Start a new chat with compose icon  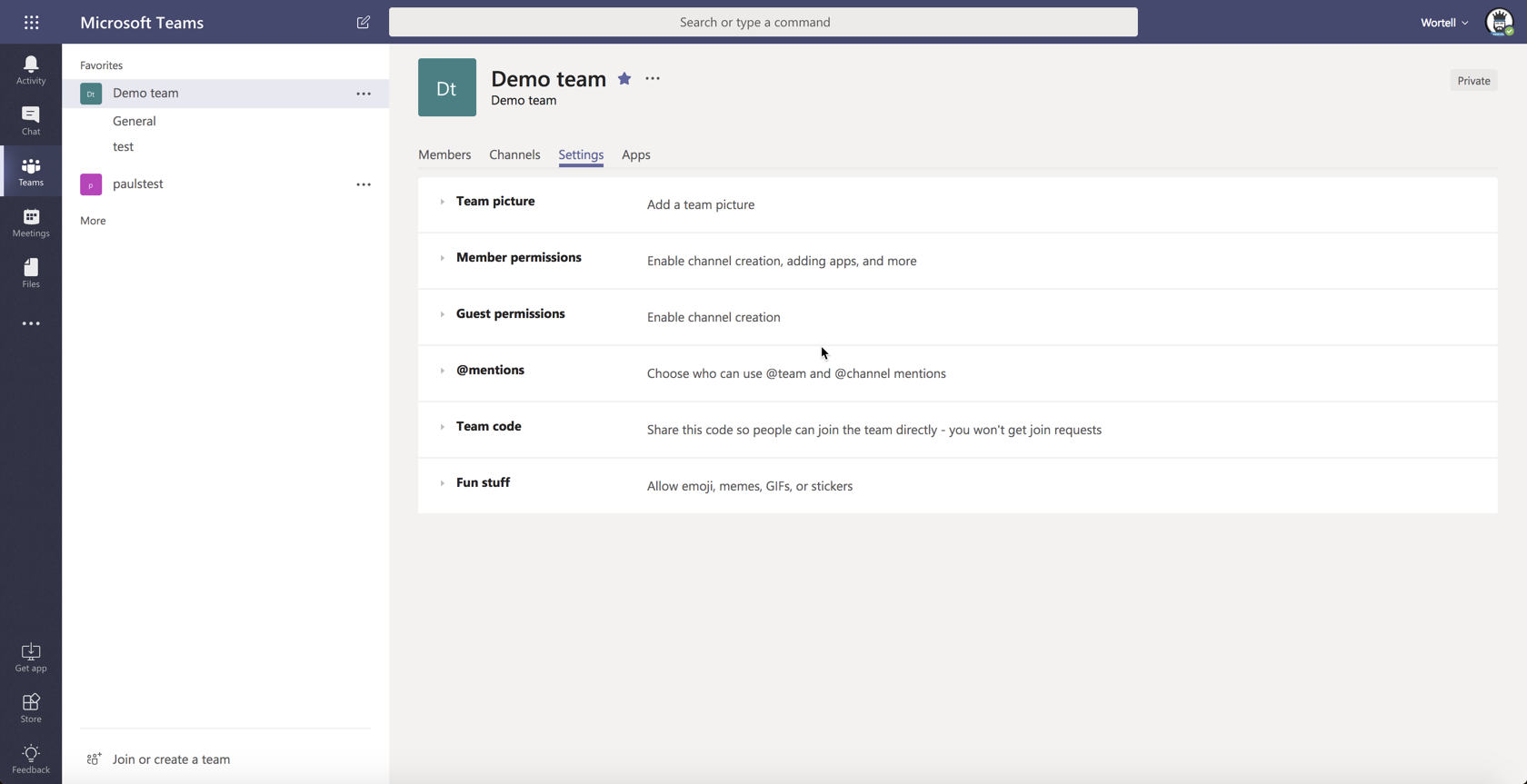tap(364, 22)
